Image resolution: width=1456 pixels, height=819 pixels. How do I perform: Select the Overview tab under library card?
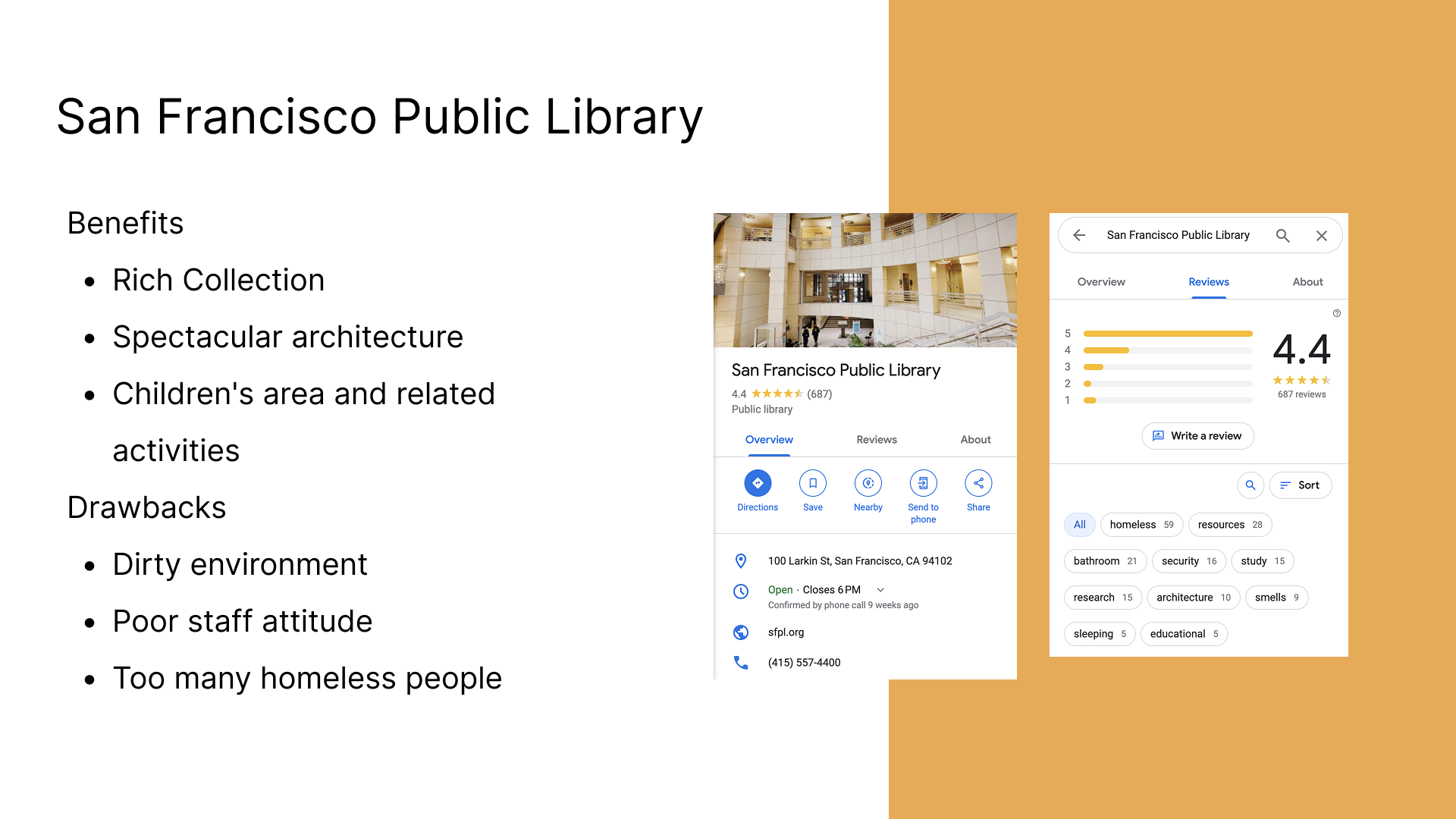[x=769, y=440]
